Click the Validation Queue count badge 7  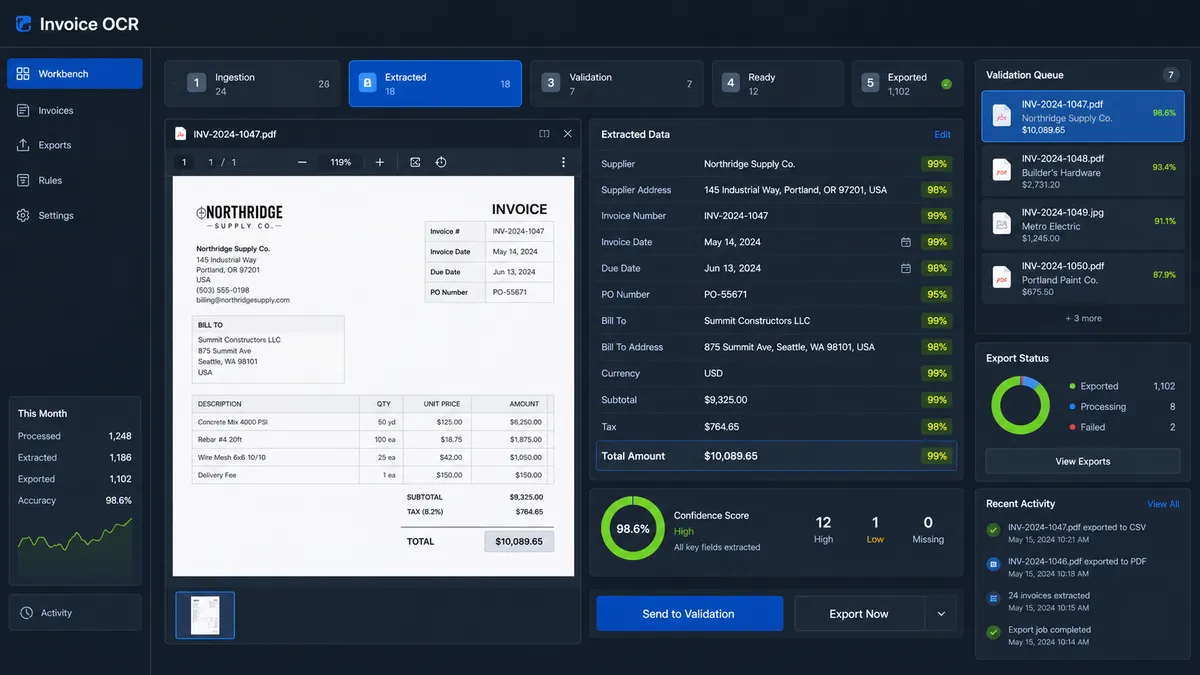pos(1170,75)
